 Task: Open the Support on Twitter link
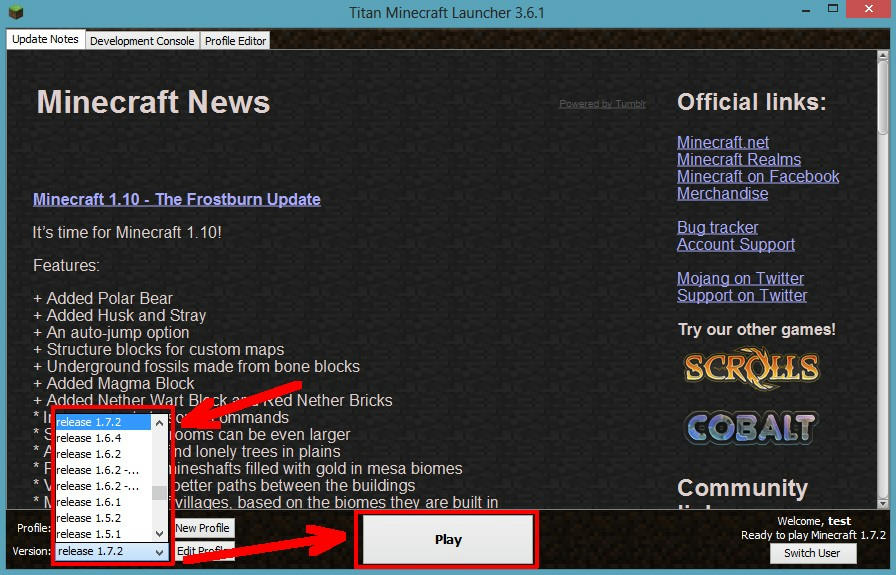coord(742,296)
